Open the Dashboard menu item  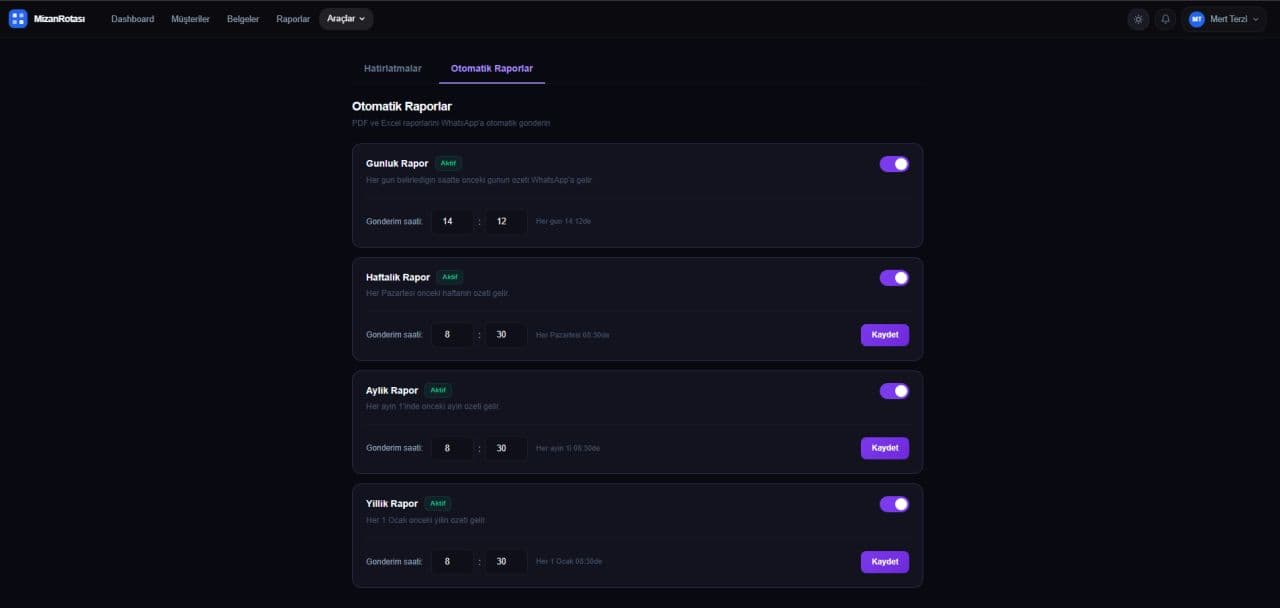click(x=132, y=19)
